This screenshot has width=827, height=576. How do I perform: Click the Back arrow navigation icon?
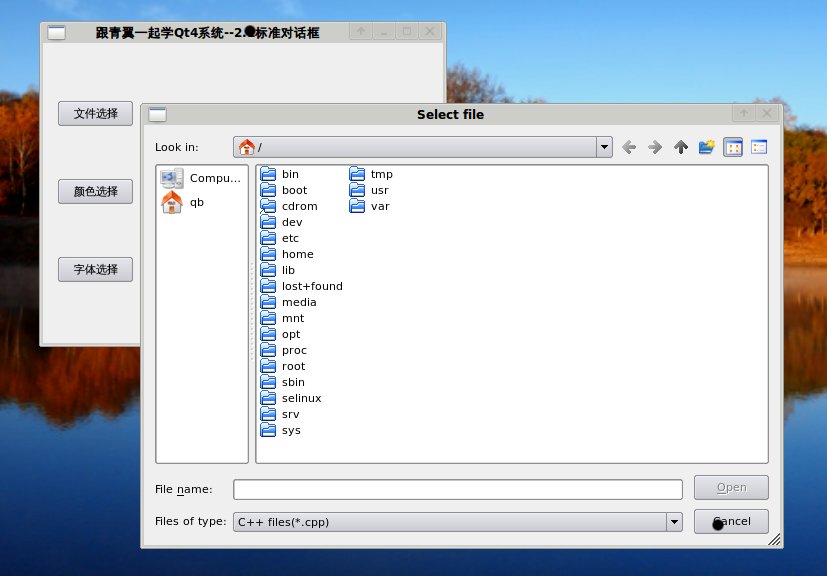[629, 147]
